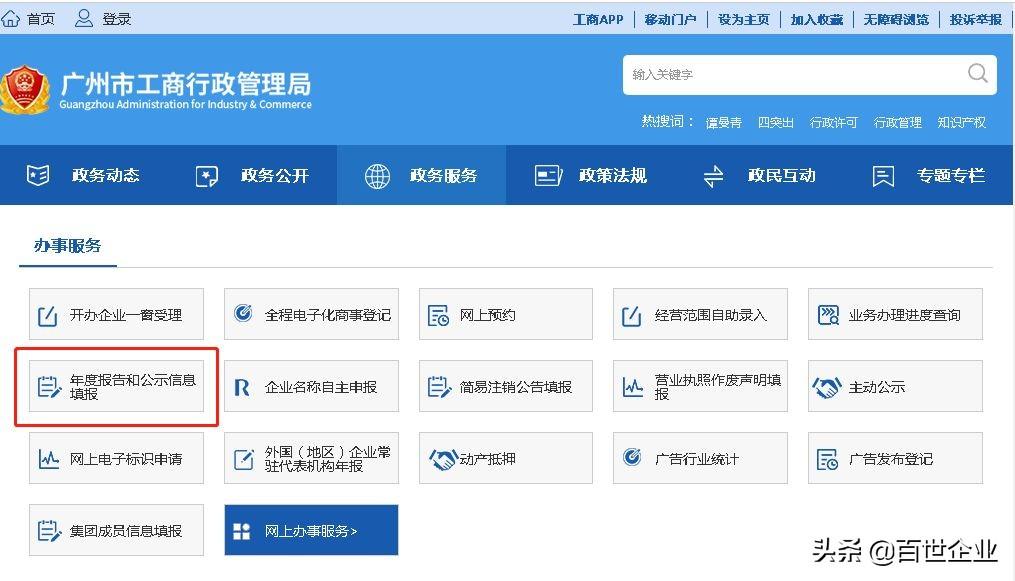The height and width of the screenshot is (581, 1015).
Task: Click the 政策法规 nav icon
Action: (x=548, y=175)
